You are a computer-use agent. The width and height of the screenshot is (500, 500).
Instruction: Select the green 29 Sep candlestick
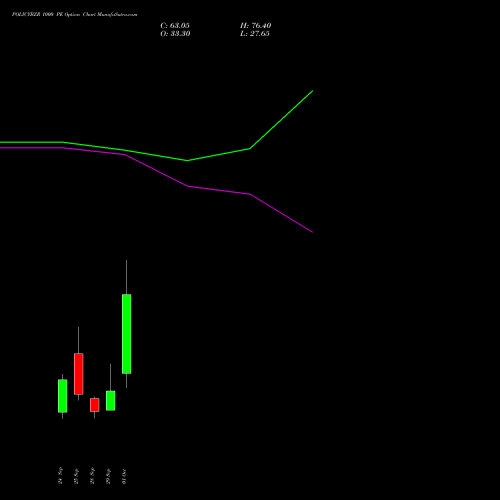pos(110,400)
